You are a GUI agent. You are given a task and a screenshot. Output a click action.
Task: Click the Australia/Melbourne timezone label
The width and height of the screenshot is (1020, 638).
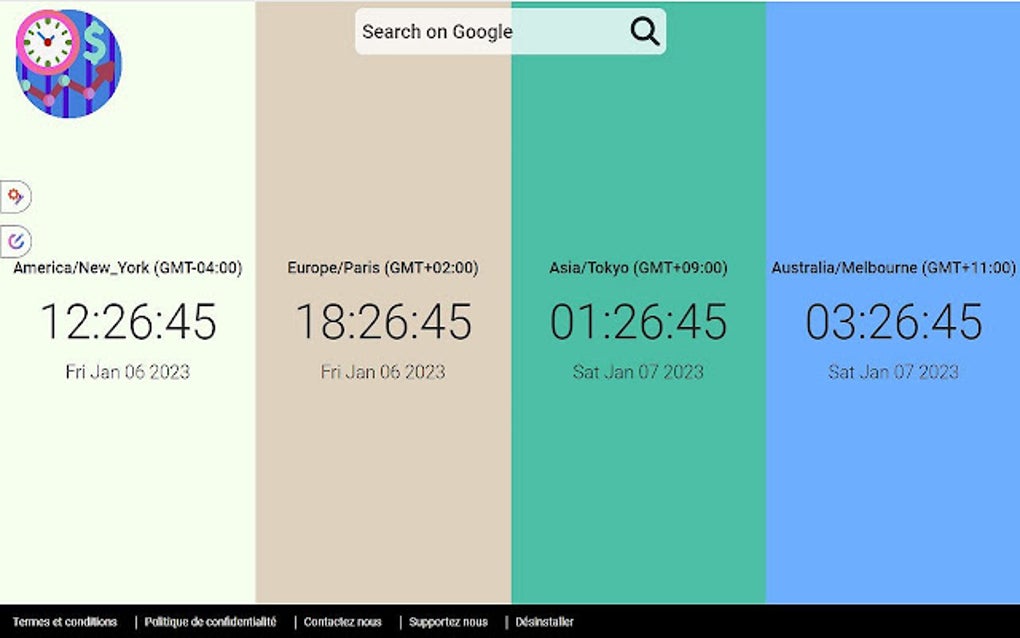(x=893, y=268)
